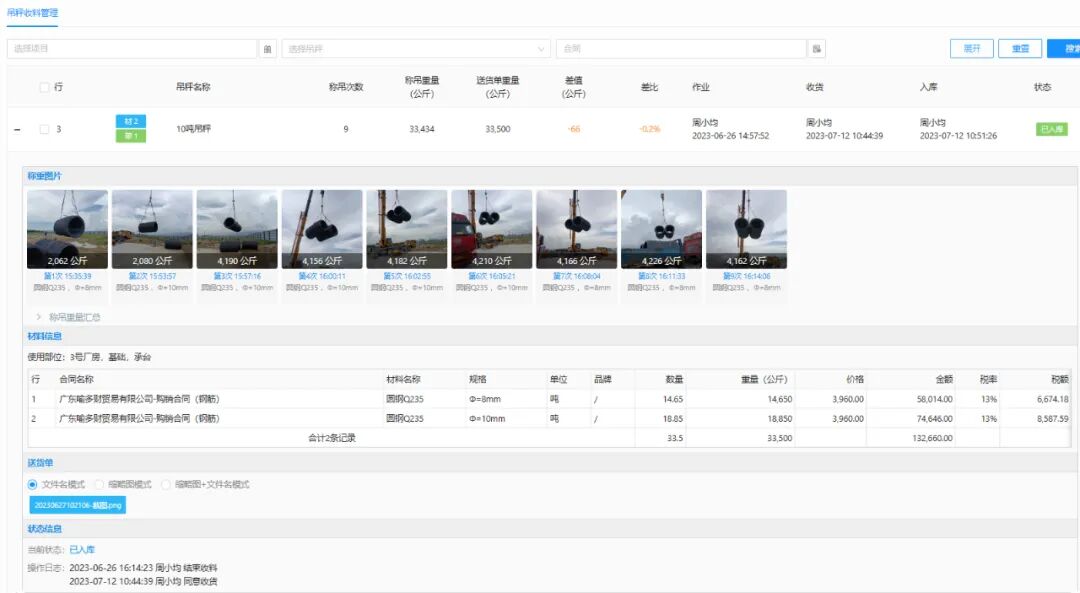
Task: Click the icon beside the 选择项目 field
Action: (x=268, y=49)
